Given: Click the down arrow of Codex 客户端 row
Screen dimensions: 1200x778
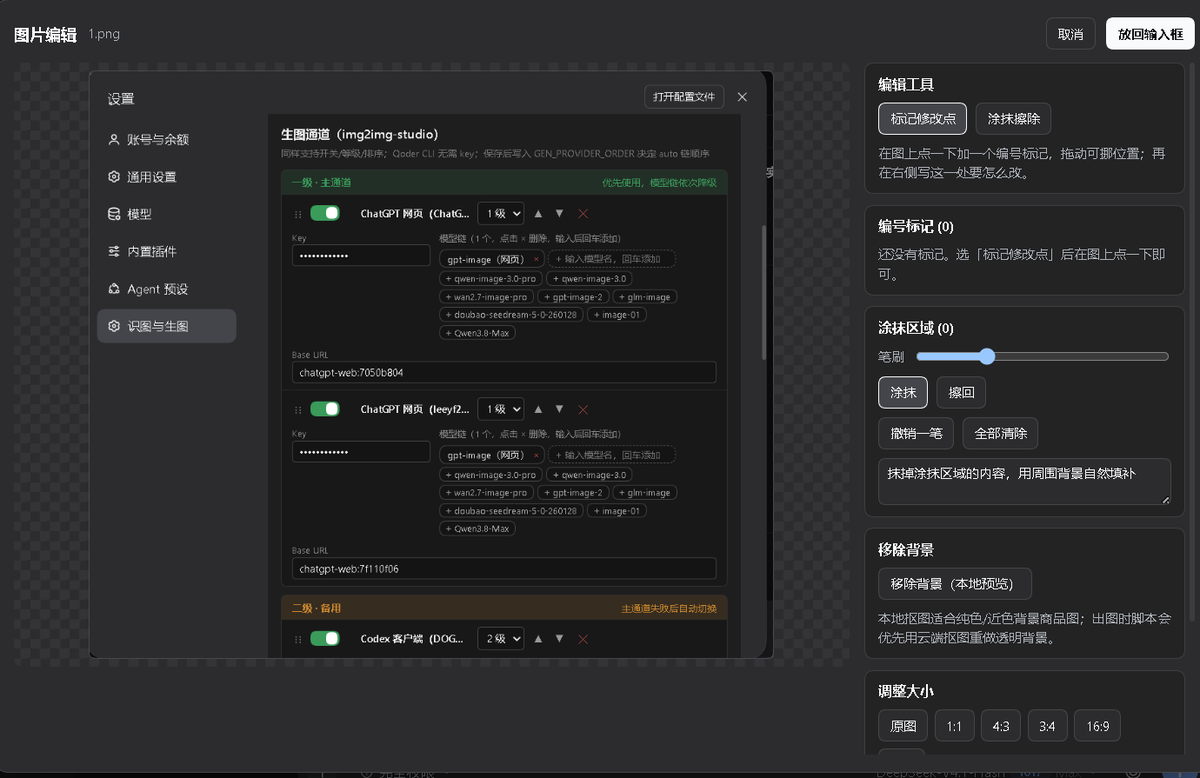Looking at the screenshot, I should point(559,639).
